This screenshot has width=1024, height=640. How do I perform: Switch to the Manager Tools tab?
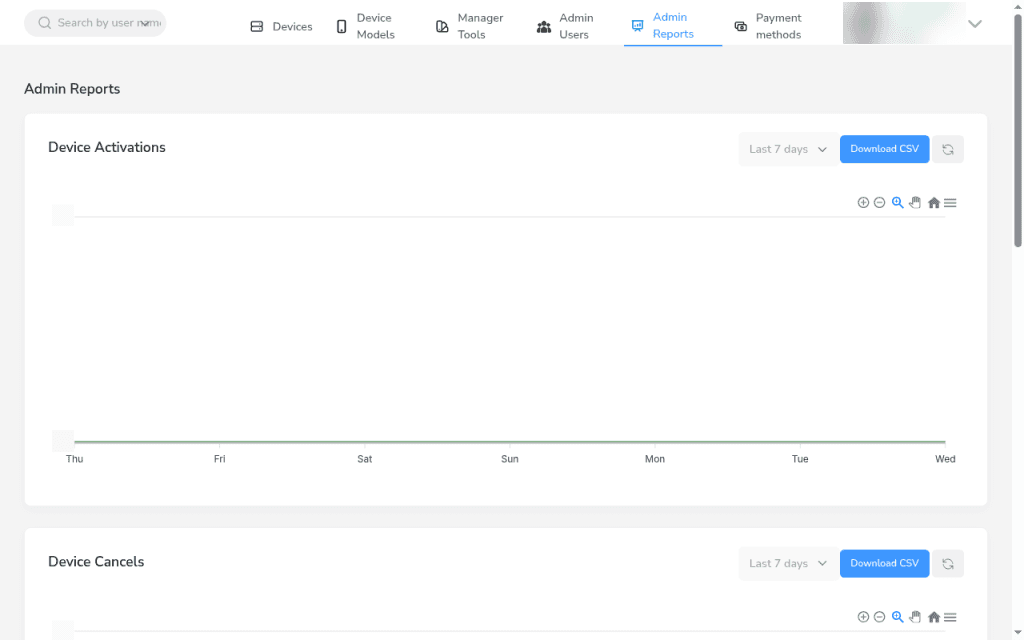click(x=470, y=26)
